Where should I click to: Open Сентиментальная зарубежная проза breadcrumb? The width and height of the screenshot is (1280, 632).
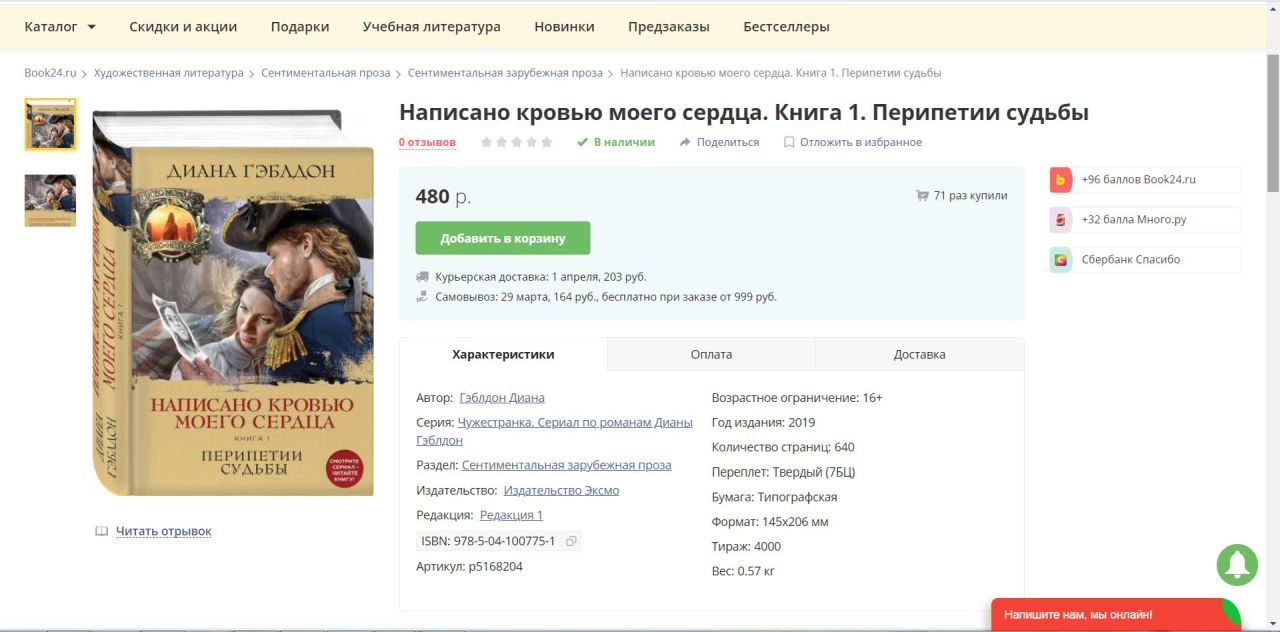[505, 73]
